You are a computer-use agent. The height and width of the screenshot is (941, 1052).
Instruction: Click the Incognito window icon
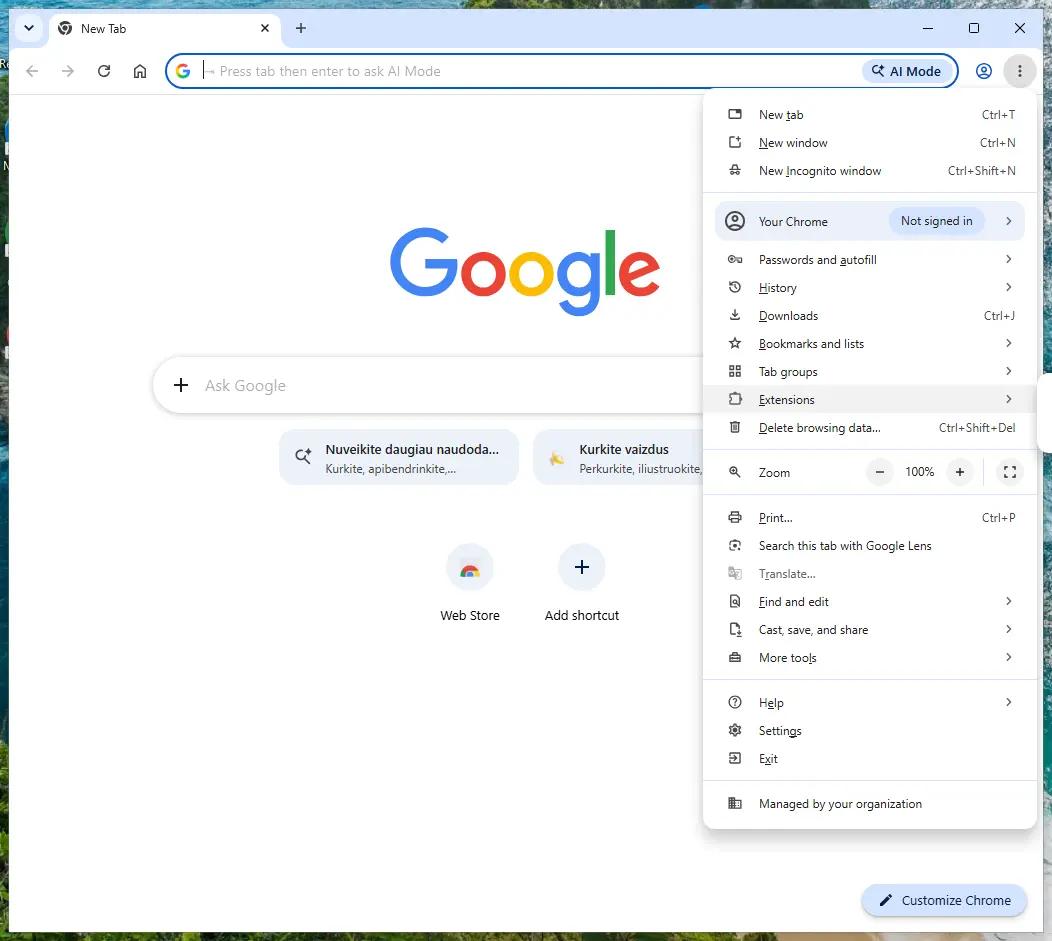pos(735,170)
